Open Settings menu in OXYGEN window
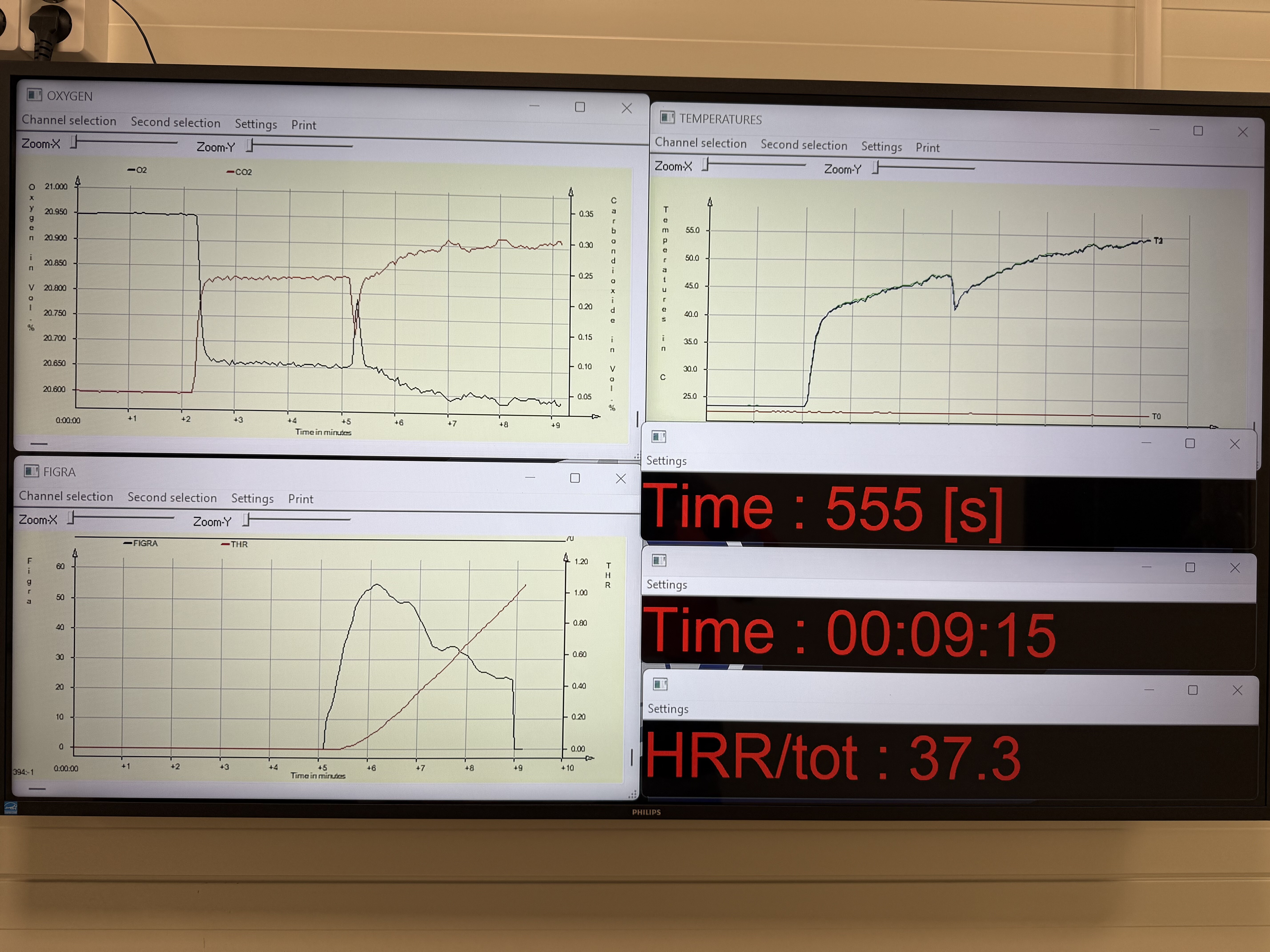Viewport: 1270px width, 952px height. pos(256,124)
